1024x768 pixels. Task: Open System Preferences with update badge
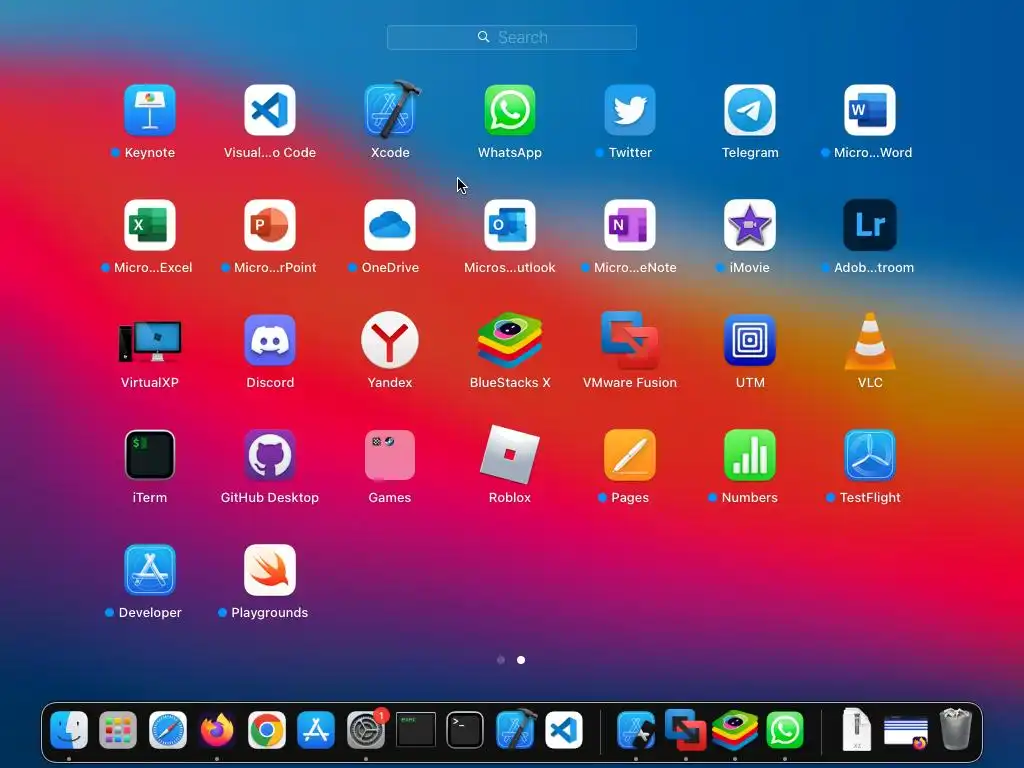[x=366, y=730]
